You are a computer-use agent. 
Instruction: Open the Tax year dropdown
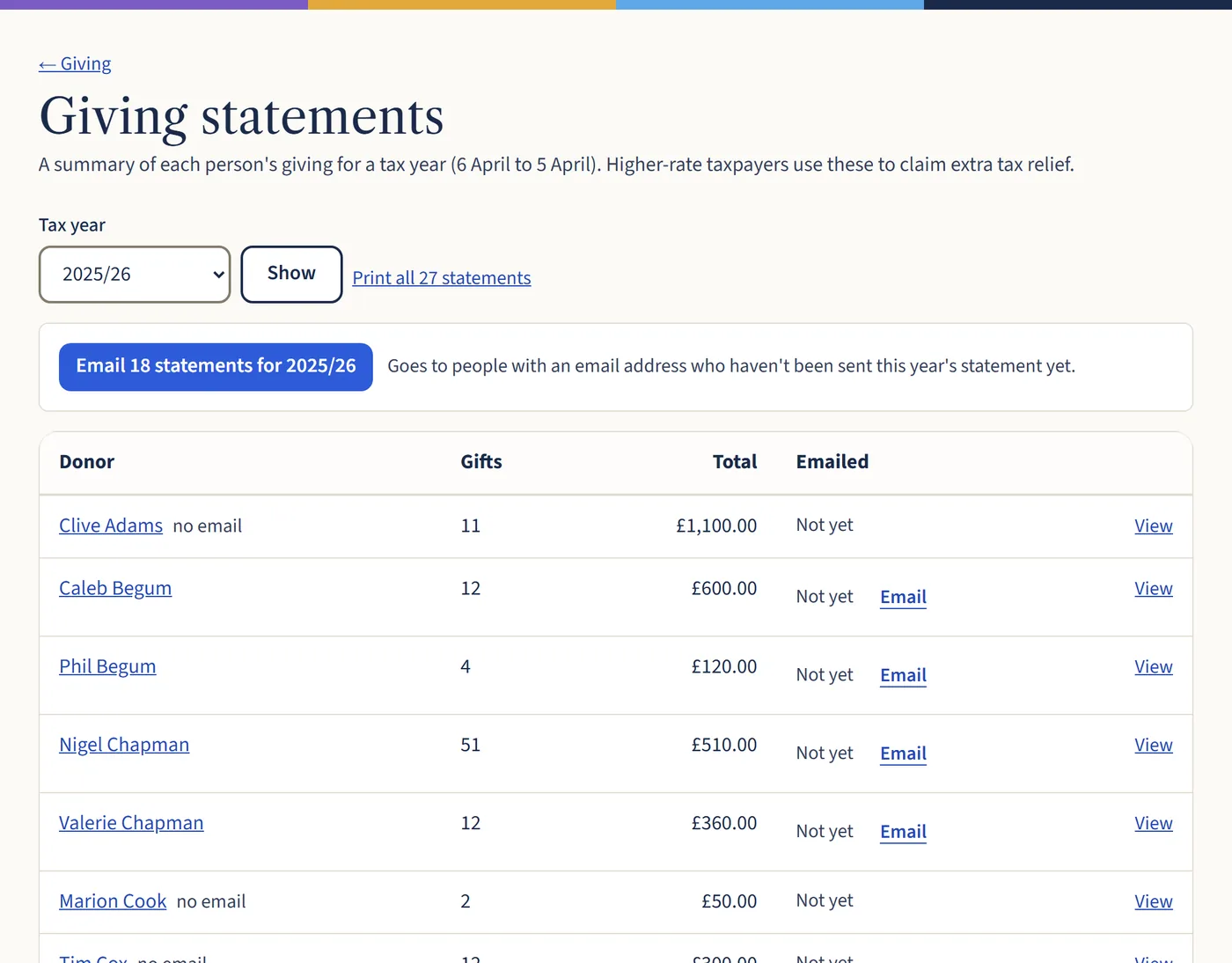(135, 275)
